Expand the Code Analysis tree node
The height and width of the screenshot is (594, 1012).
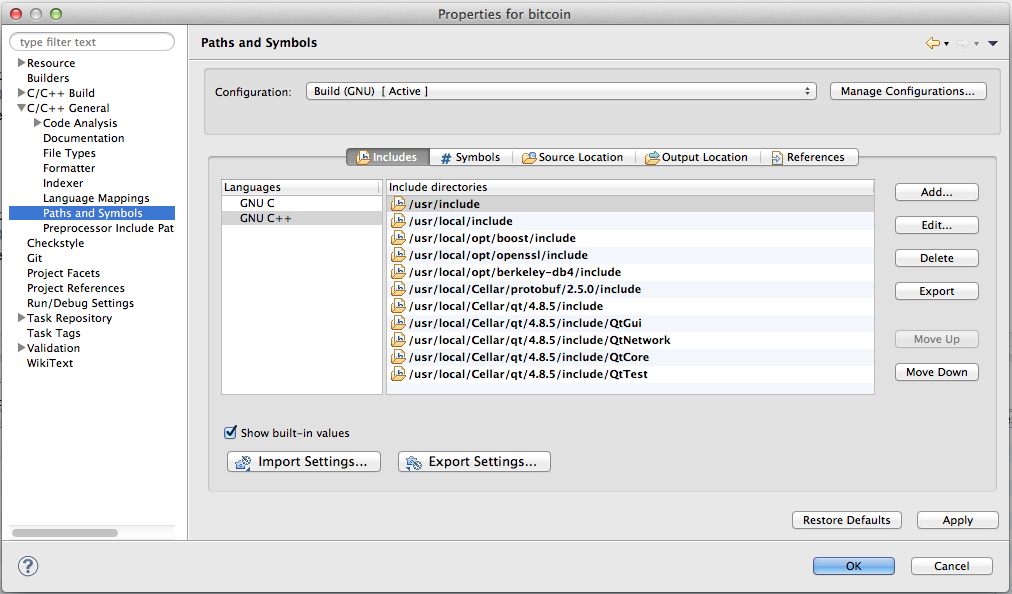[37, 123]
